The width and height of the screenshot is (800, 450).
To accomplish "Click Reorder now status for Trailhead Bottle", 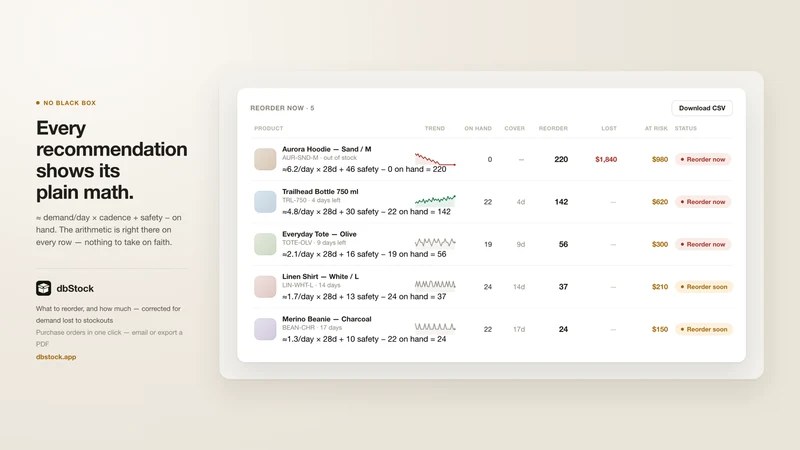I will tap(703, 202).
